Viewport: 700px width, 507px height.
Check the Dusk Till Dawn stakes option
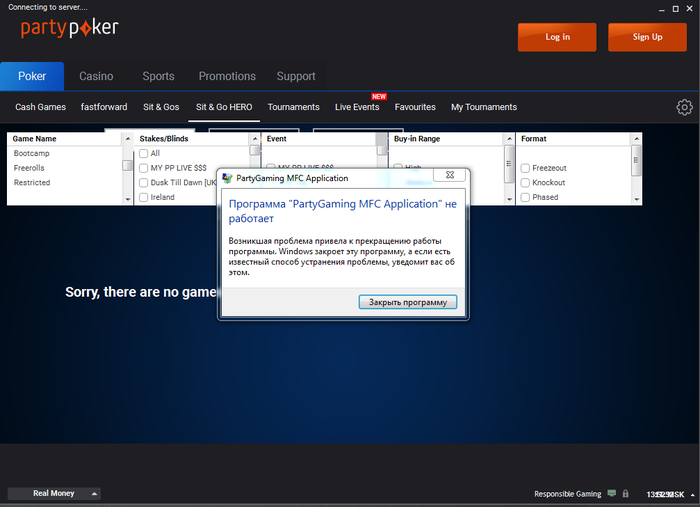pos(143,183)
